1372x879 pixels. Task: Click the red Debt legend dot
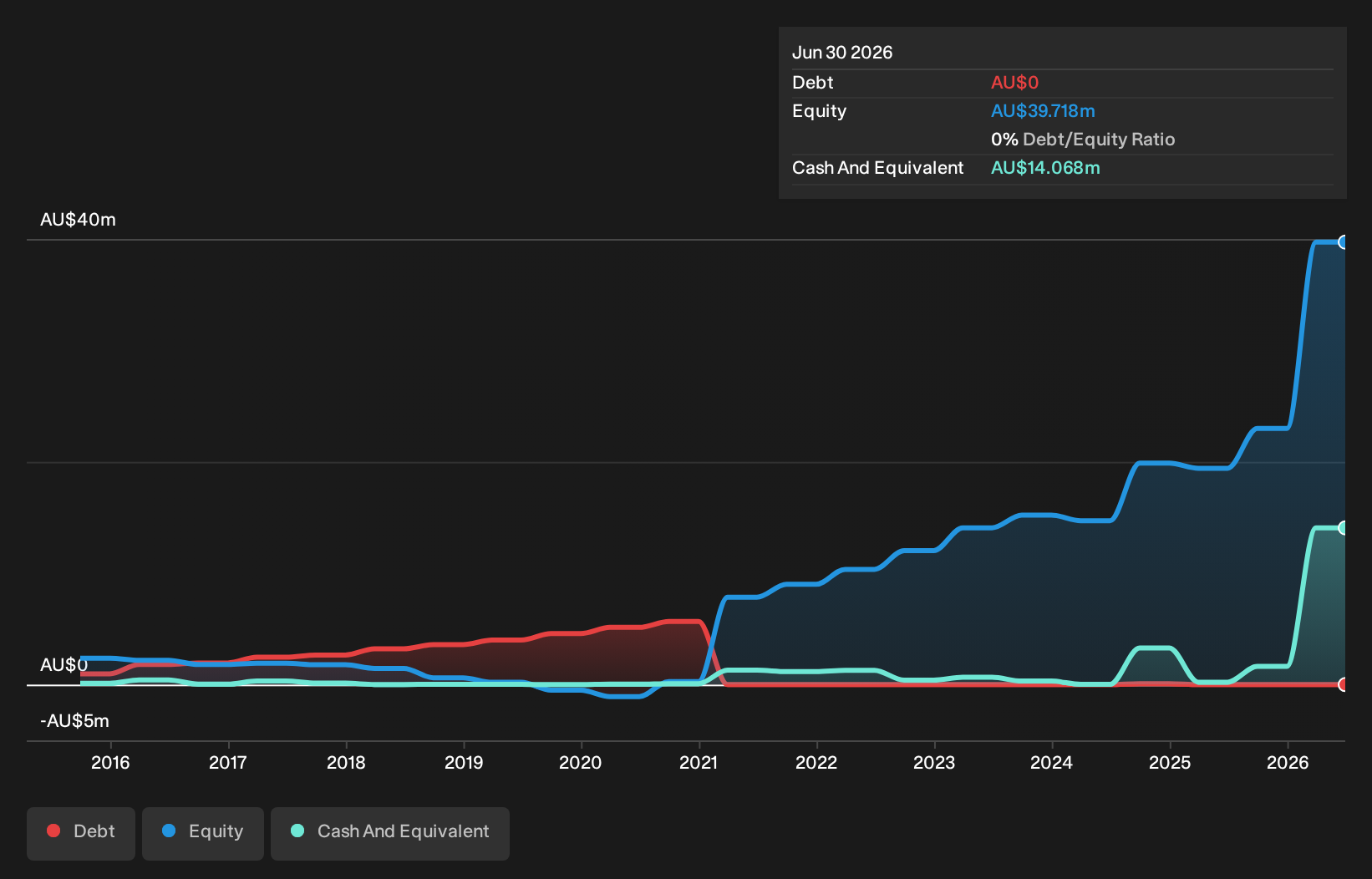tap(53, 831)
